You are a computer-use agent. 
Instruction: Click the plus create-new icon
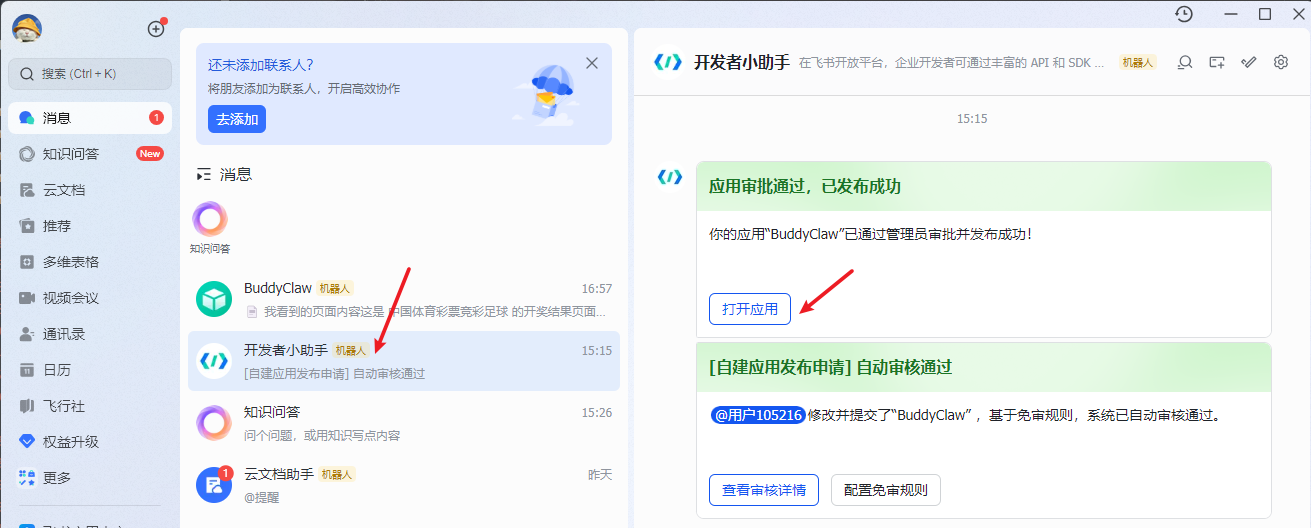point(156,29)
